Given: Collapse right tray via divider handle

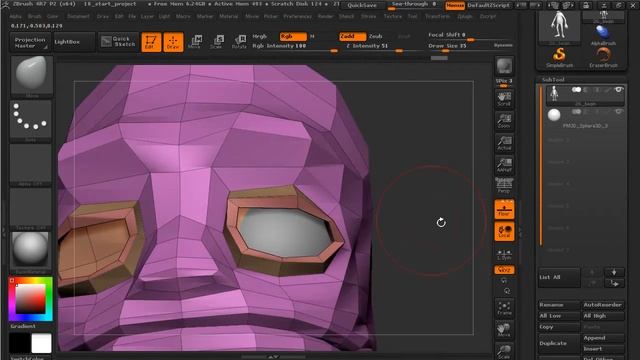Looking at the screenshot, I should [x=520, y=233].
